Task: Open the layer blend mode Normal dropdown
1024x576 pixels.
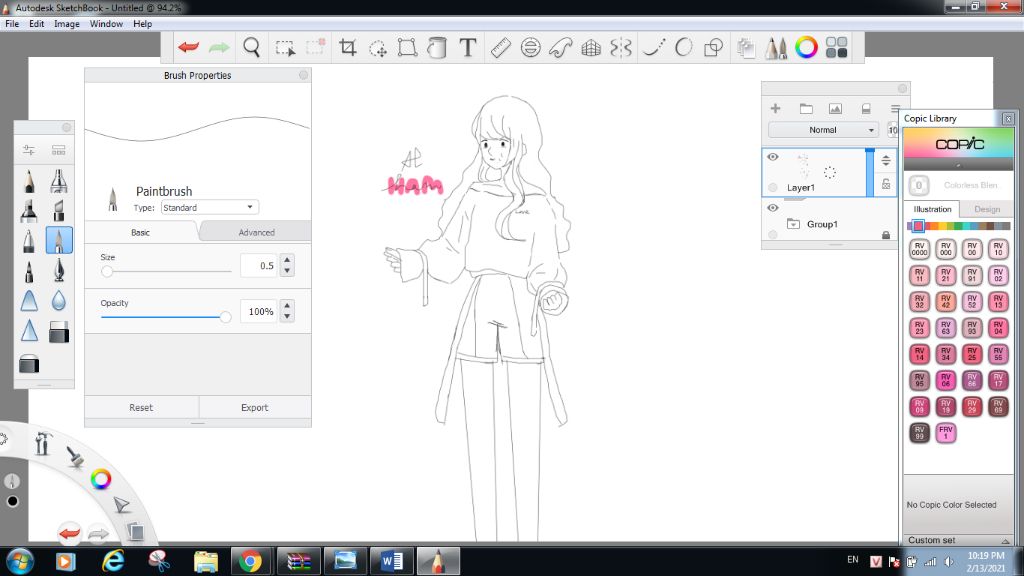Action: pos(823,130)
